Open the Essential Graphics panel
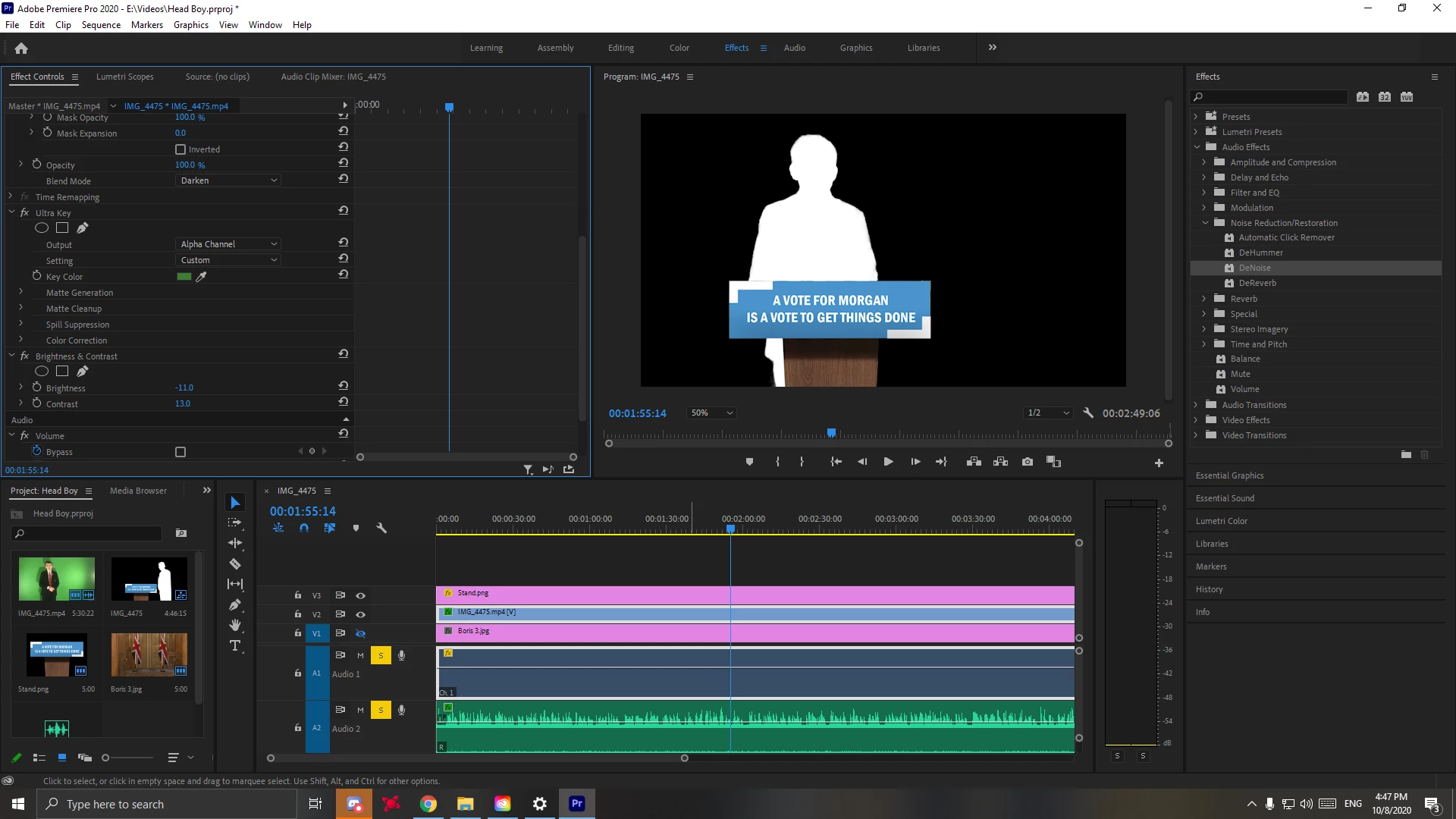The height and width of the screenshot is (819, 1456). 1229,475
